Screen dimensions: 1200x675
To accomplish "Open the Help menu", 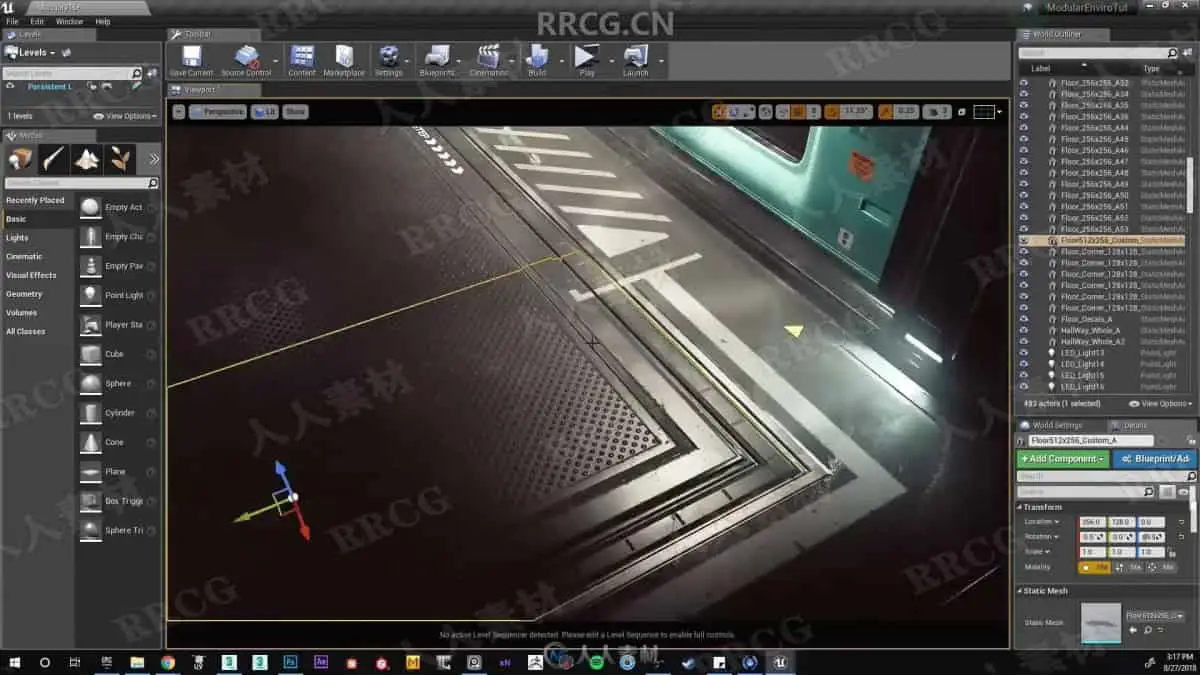I will (x=103, y=21).
